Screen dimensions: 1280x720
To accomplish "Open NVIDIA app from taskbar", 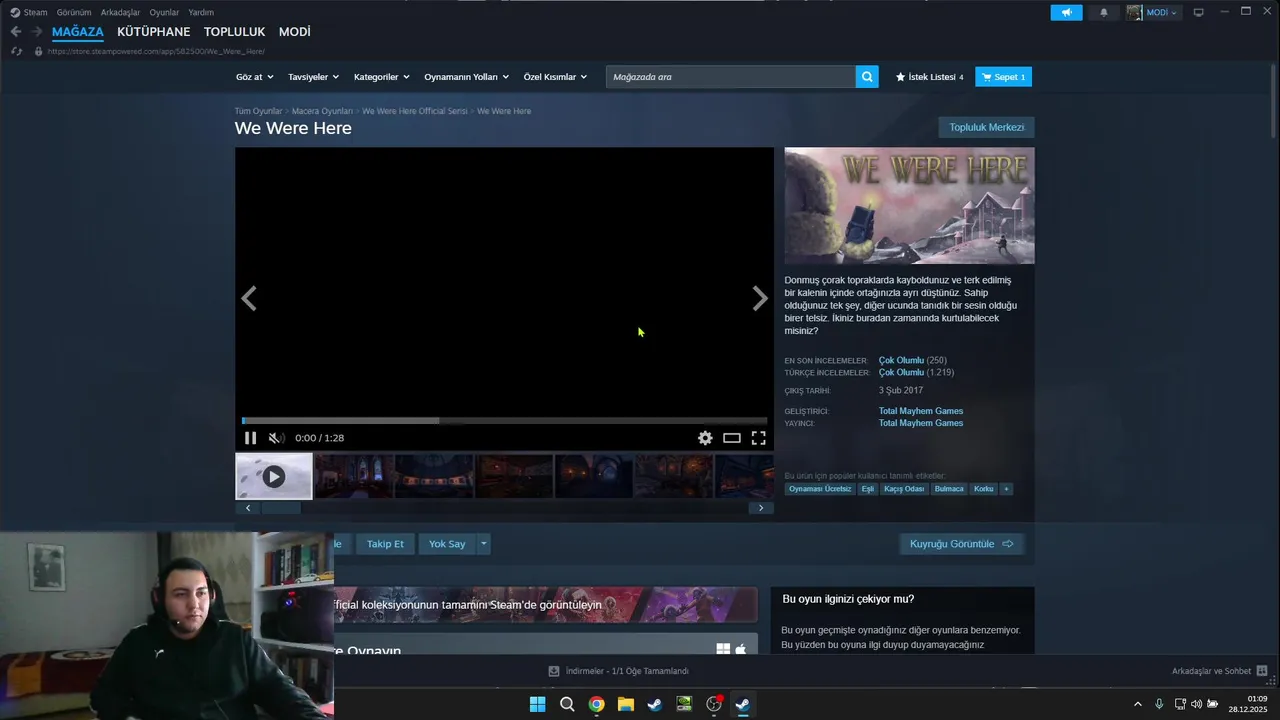I will click(684, 704).
